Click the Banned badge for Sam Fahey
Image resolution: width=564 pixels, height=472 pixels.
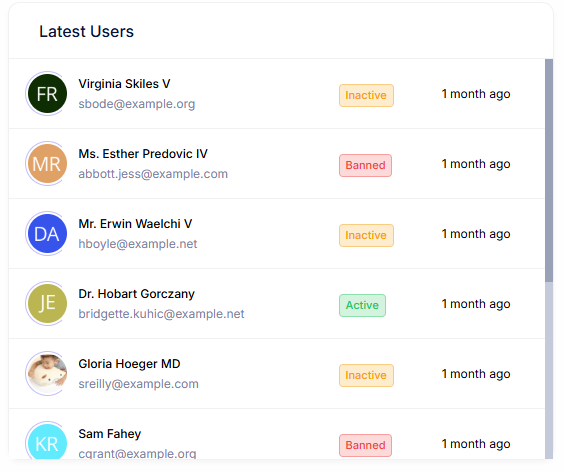[365, 445]
